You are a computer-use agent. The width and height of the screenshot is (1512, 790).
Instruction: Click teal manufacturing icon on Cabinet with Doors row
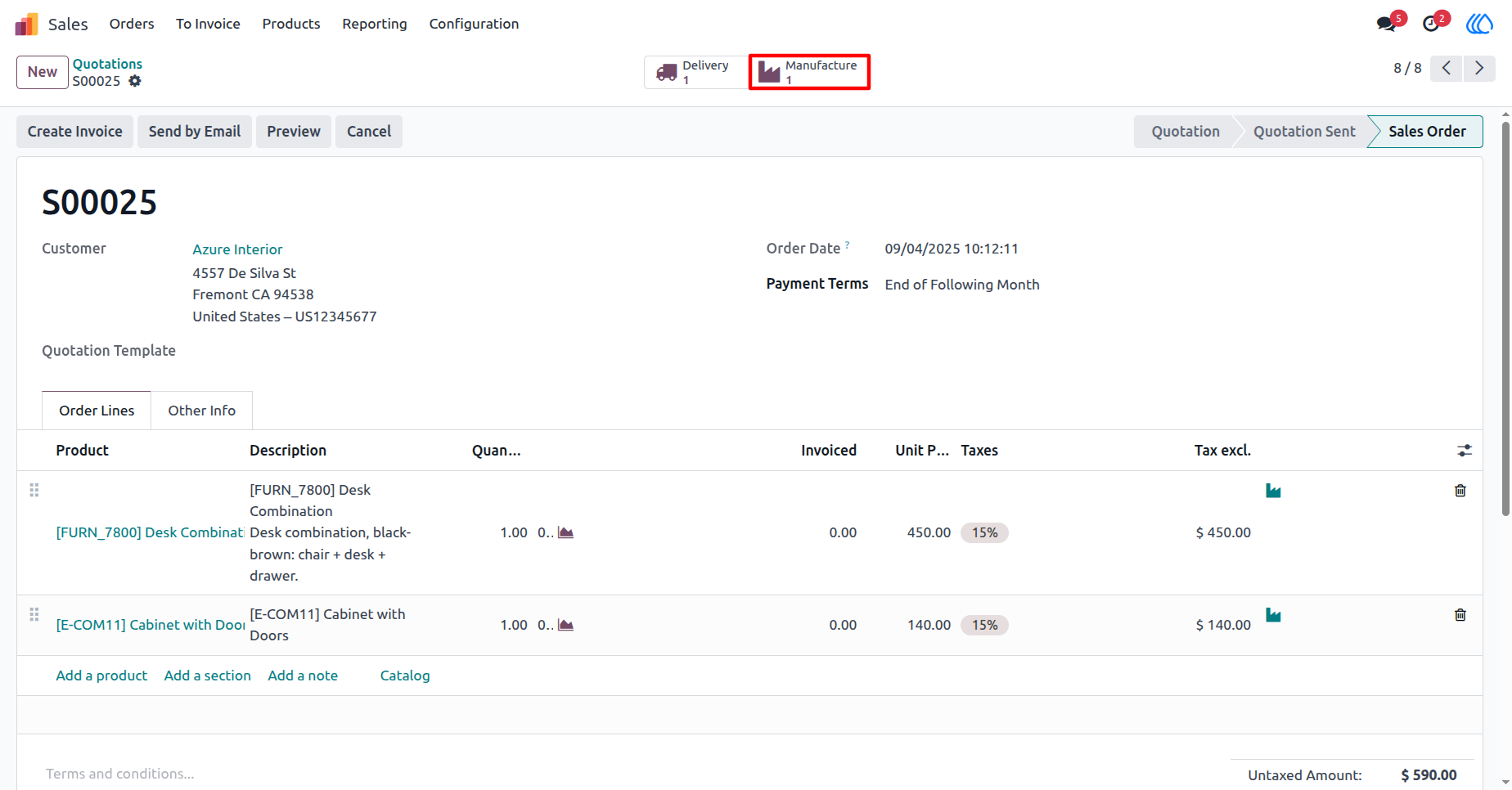coord(1273,615)
